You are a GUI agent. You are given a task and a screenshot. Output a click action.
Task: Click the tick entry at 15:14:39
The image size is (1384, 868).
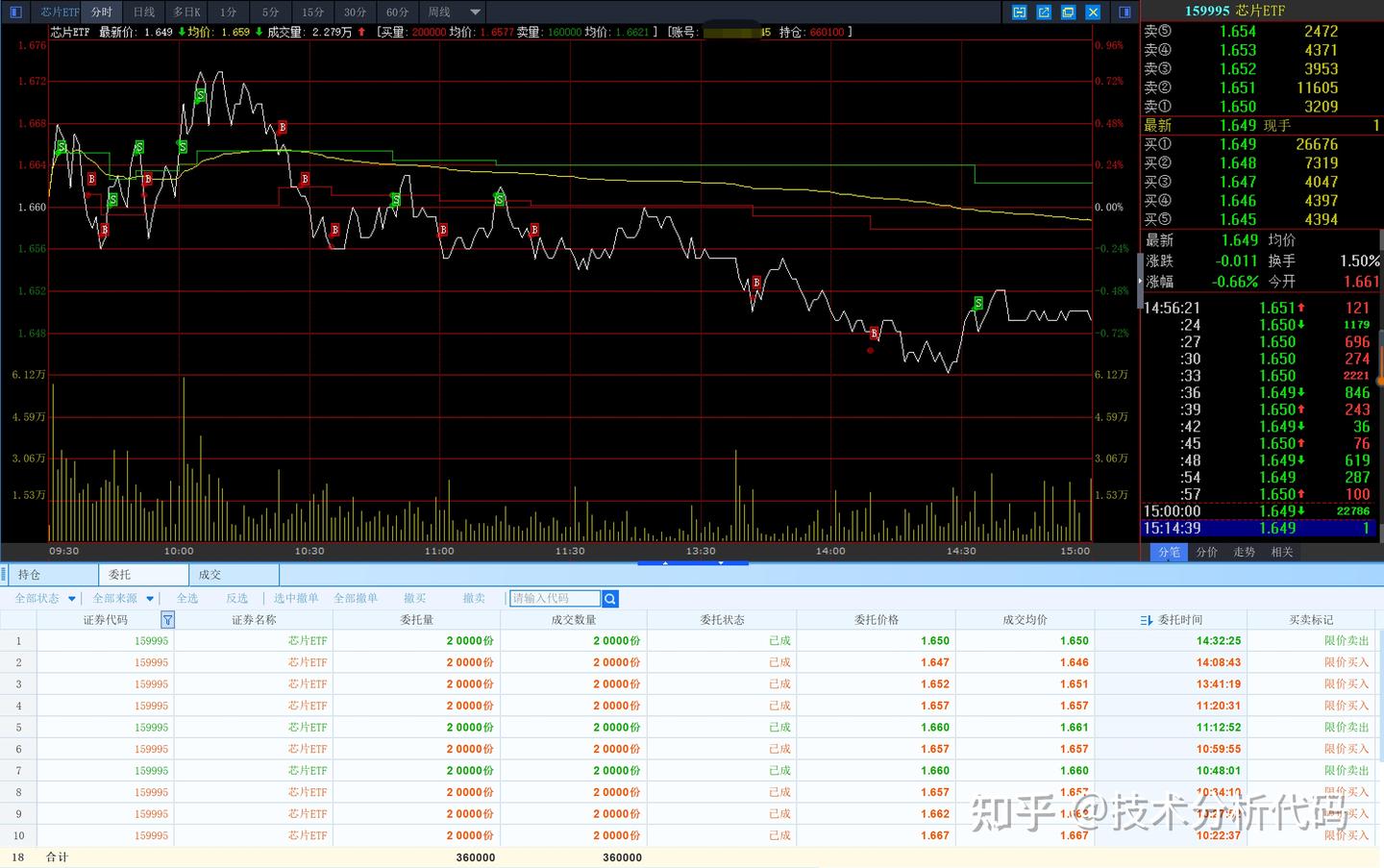pos(1259,528)
